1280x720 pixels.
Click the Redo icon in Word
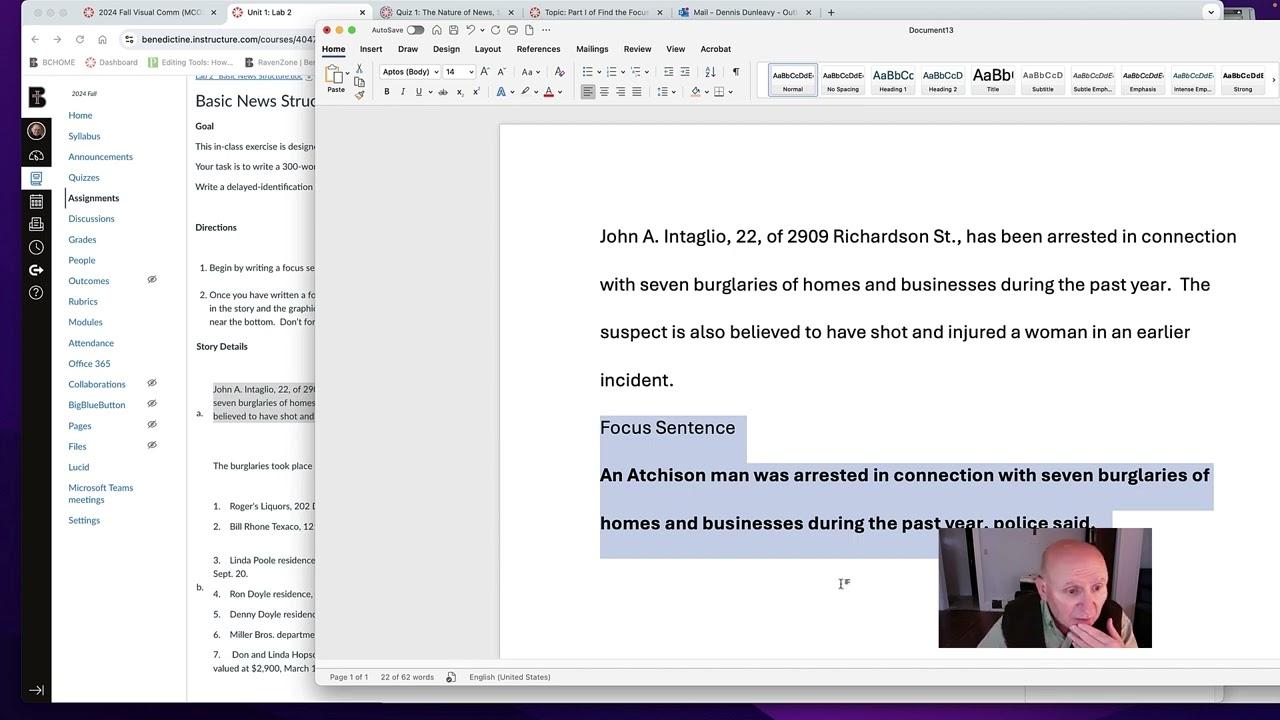[495, 30]
